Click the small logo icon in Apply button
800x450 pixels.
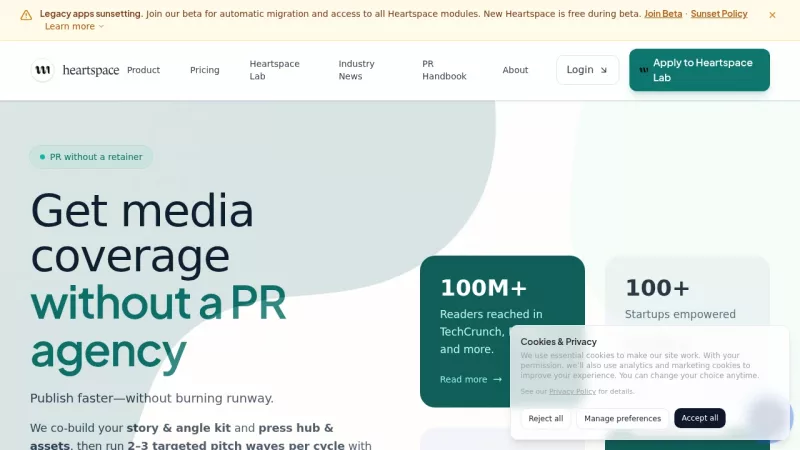[643, 70]
